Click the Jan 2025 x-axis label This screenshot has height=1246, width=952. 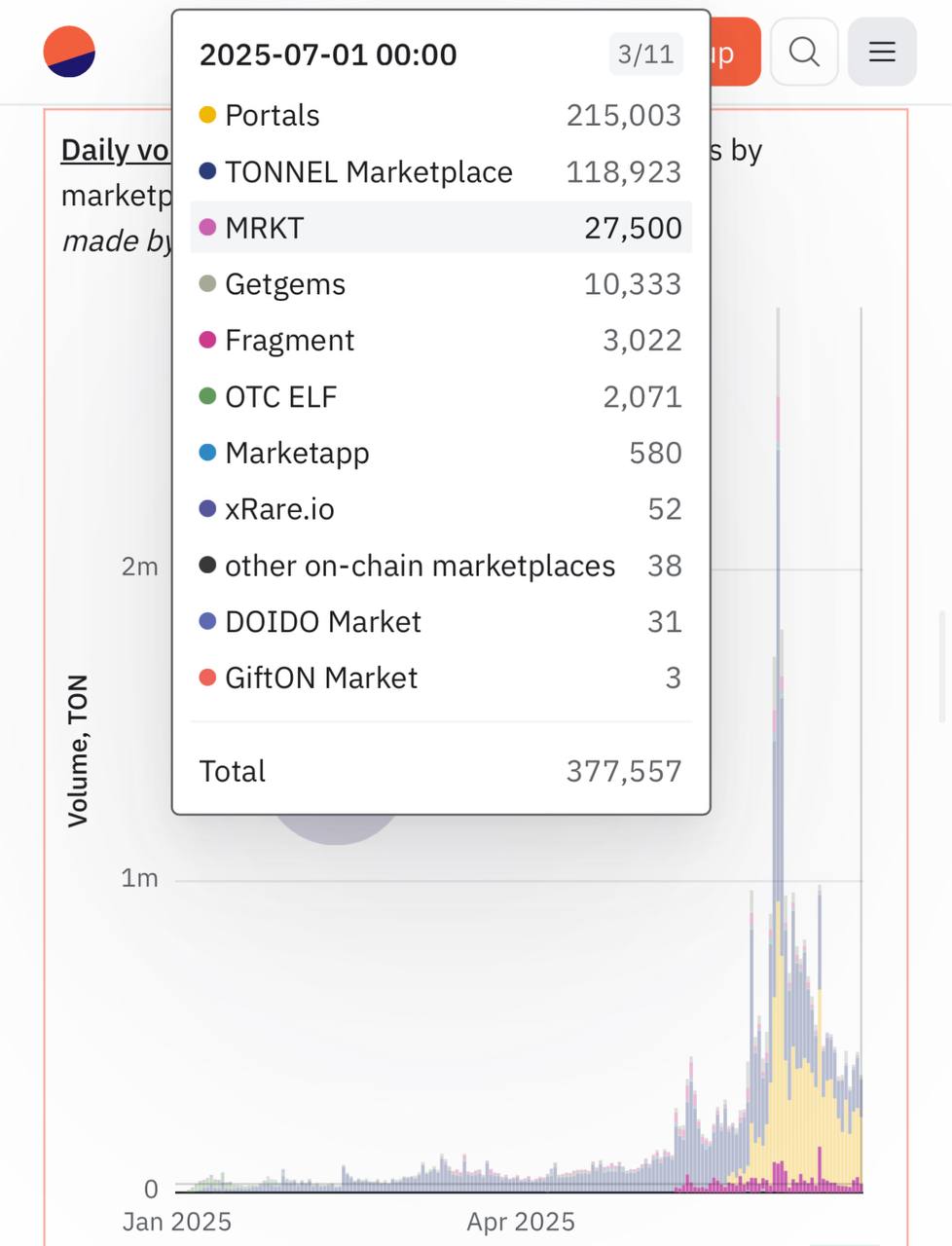177,1222
